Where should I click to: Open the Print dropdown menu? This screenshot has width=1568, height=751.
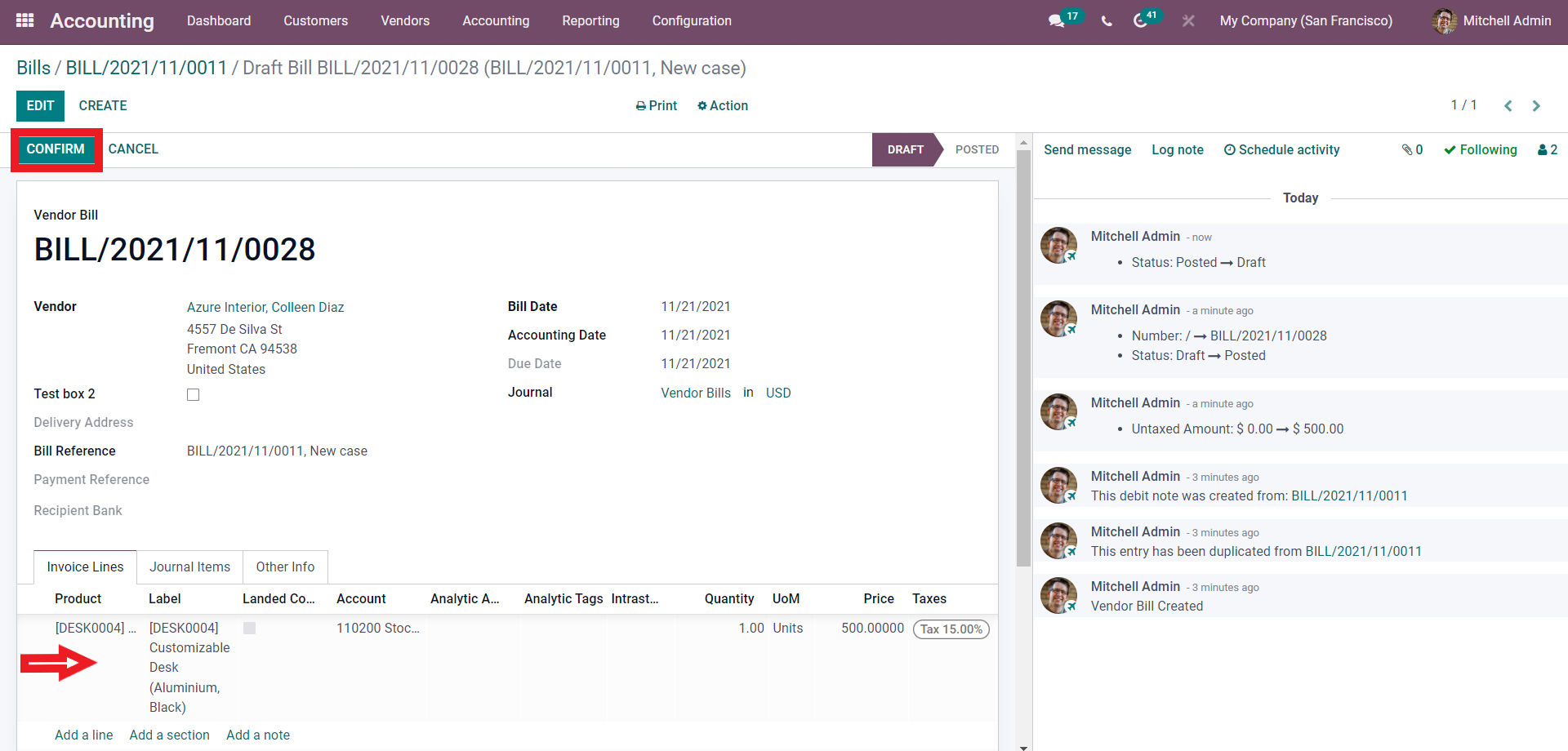click(x=657, y=106)
